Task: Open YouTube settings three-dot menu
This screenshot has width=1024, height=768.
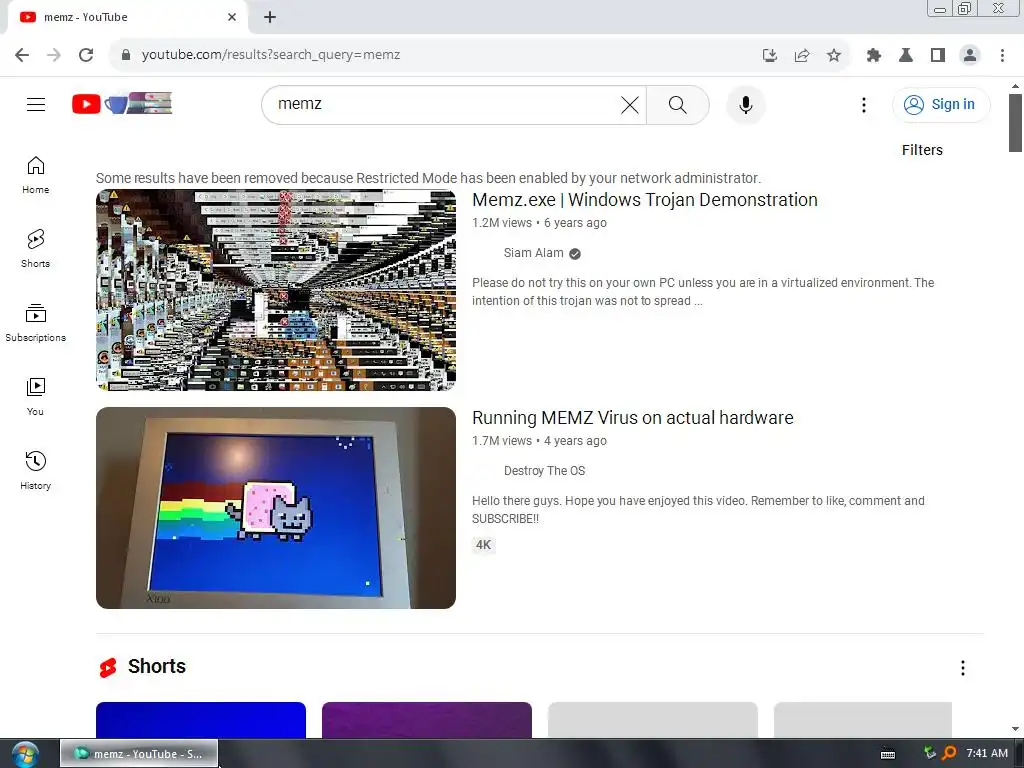Action: 864,104
